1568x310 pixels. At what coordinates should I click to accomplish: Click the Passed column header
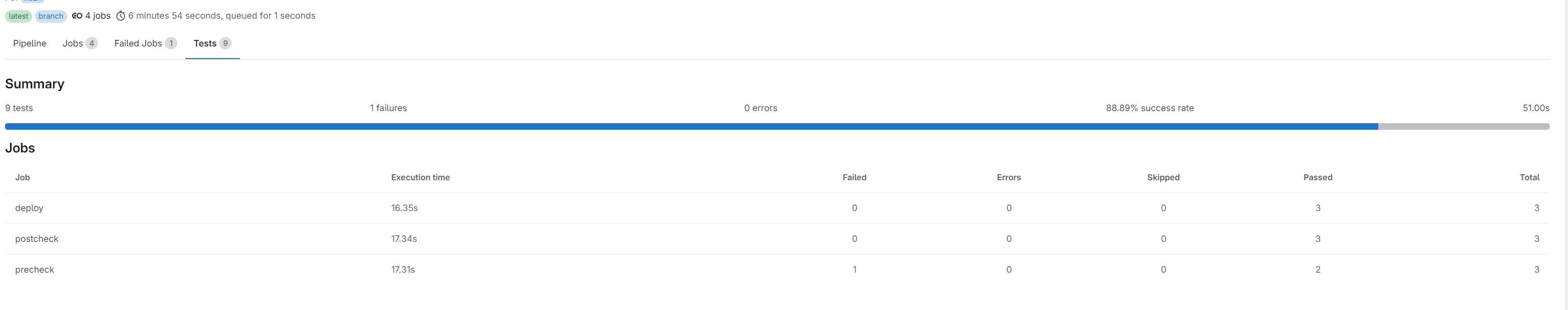[x=1317, y=177]
